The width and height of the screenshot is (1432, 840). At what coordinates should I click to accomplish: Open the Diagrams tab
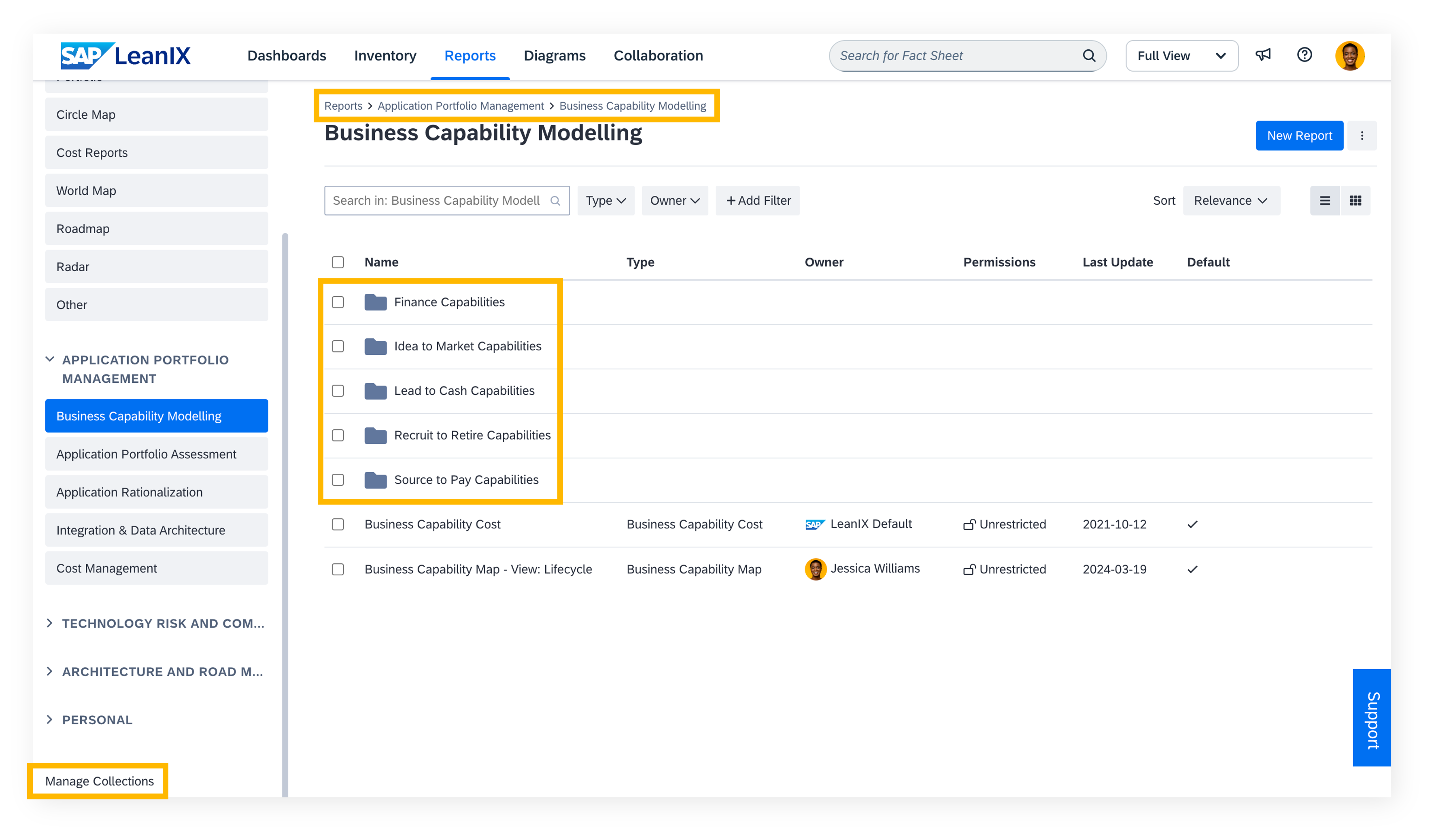coord(555,56)
